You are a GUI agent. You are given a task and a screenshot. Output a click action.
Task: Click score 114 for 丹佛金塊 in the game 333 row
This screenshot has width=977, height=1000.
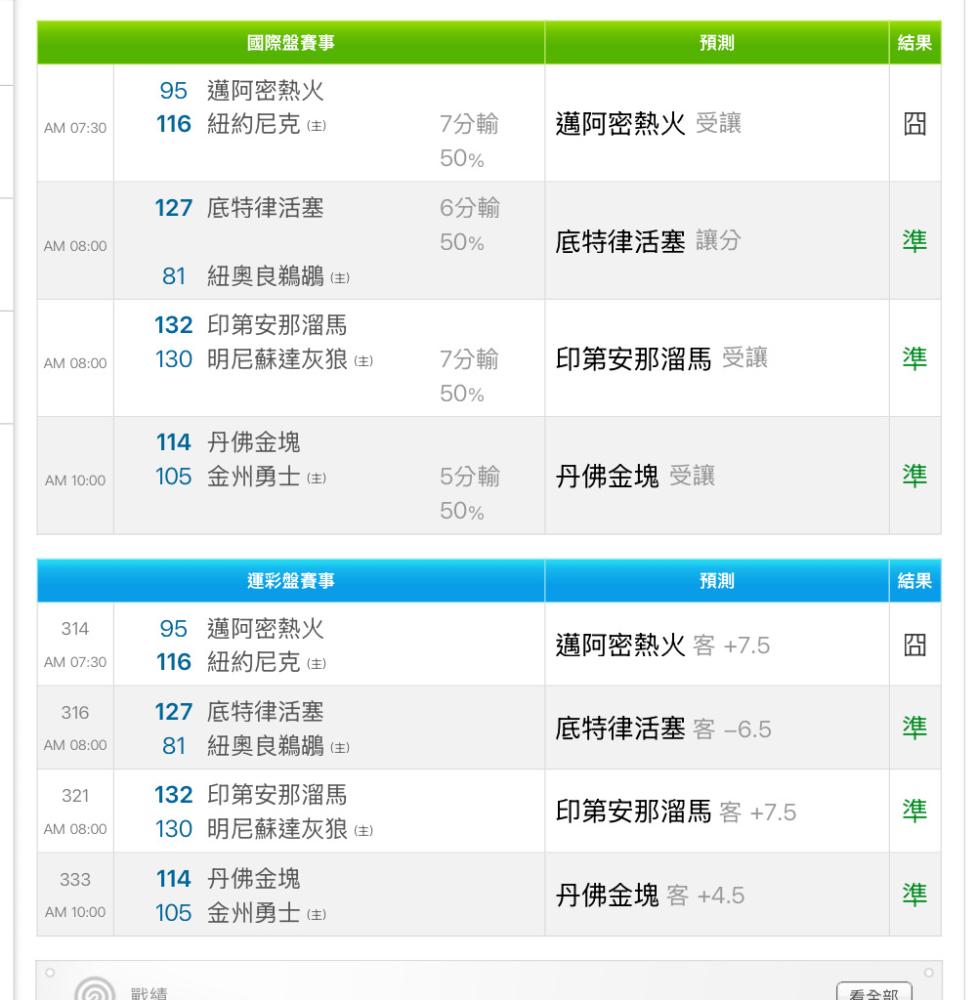click(x=173, y=879)
